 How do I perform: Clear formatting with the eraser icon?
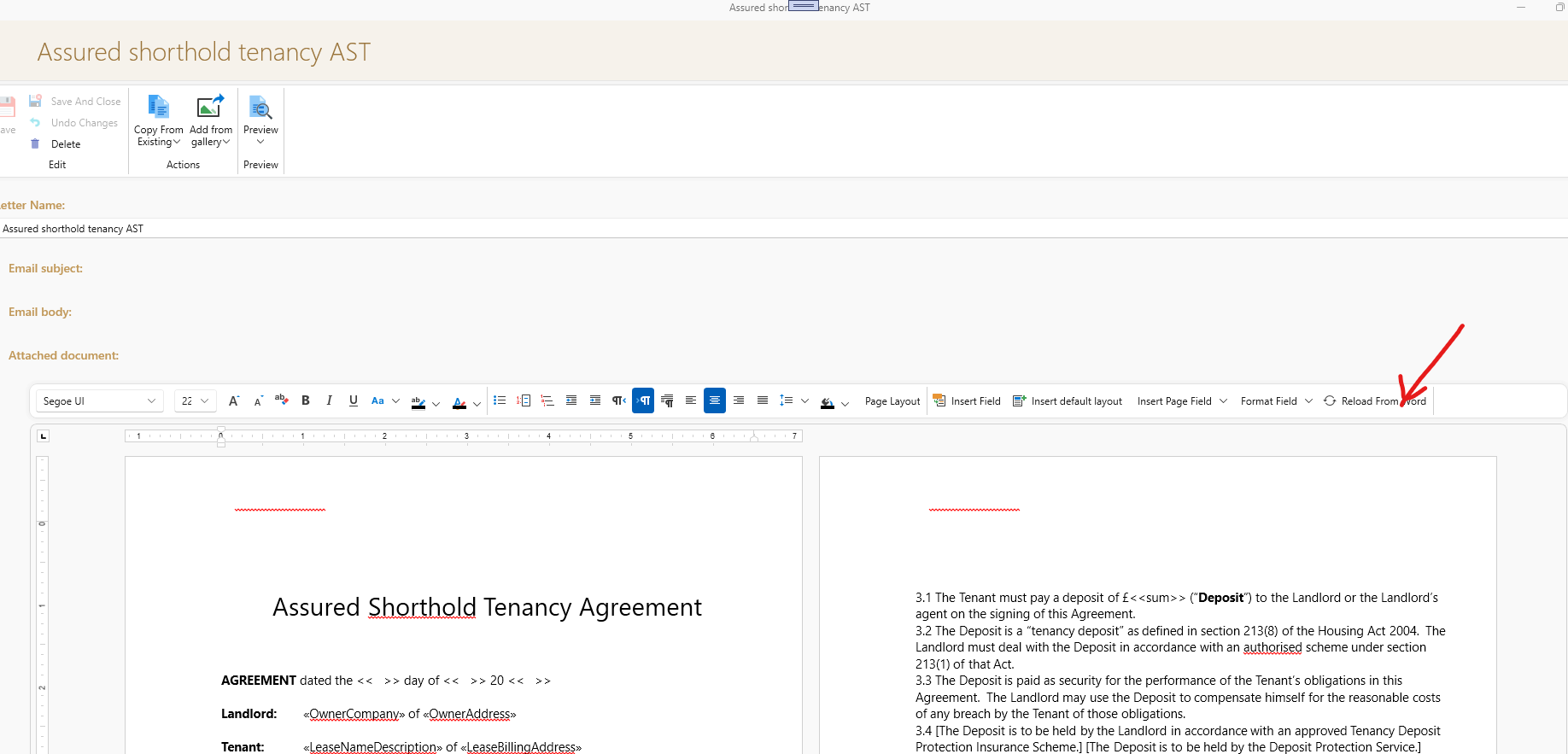281,400
